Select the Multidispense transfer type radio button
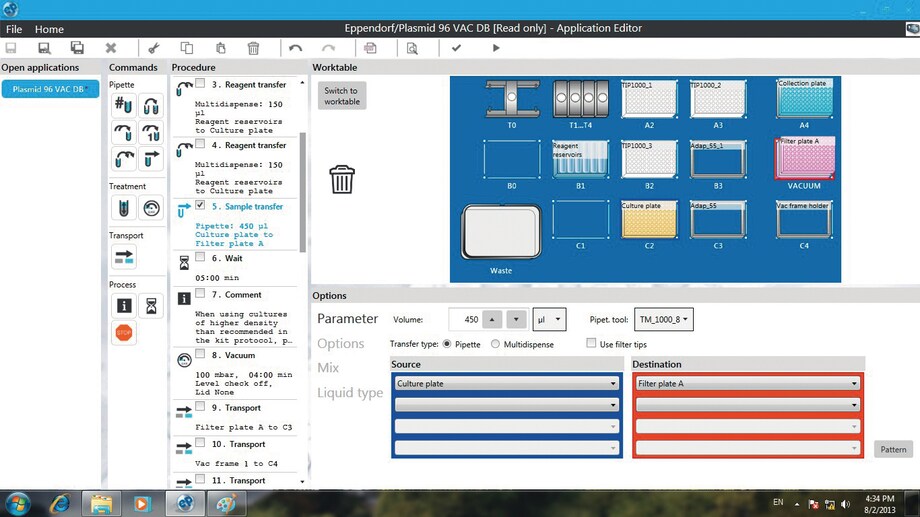920x517 pixels. (x=495, y=344)
